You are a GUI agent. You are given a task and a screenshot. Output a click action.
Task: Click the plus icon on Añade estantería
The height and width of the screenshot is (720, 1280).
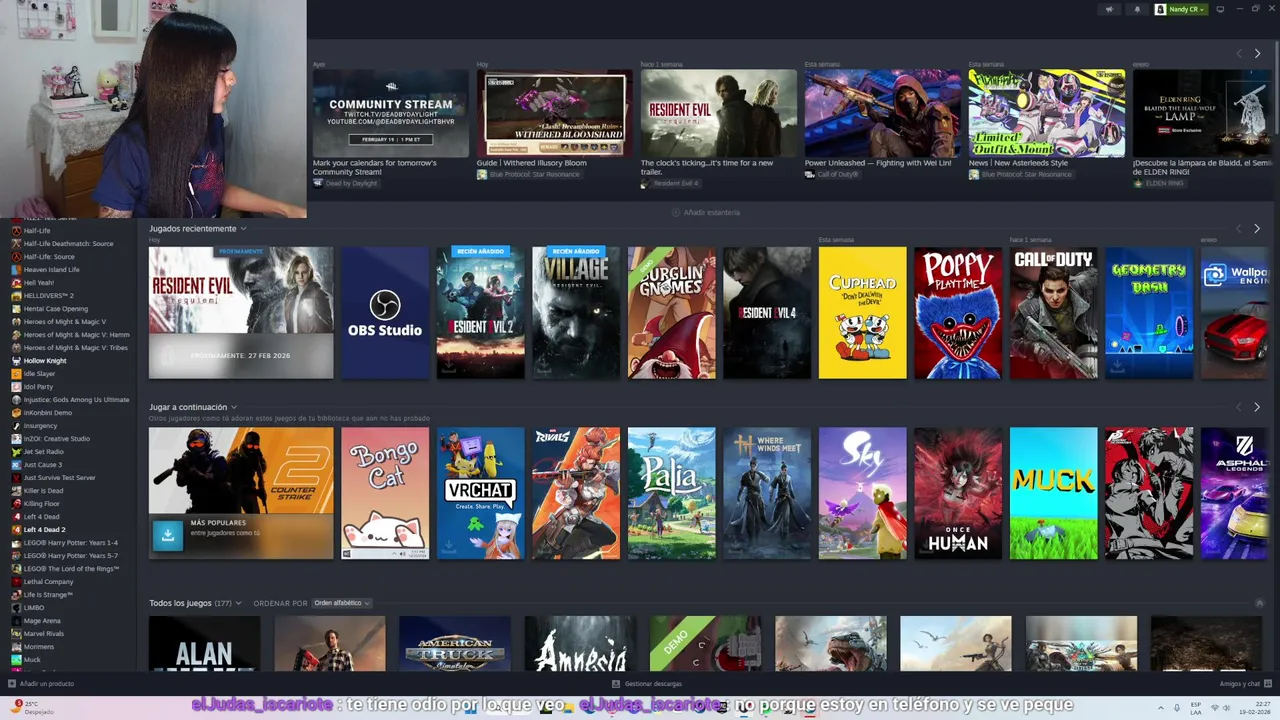click(676, 213)
